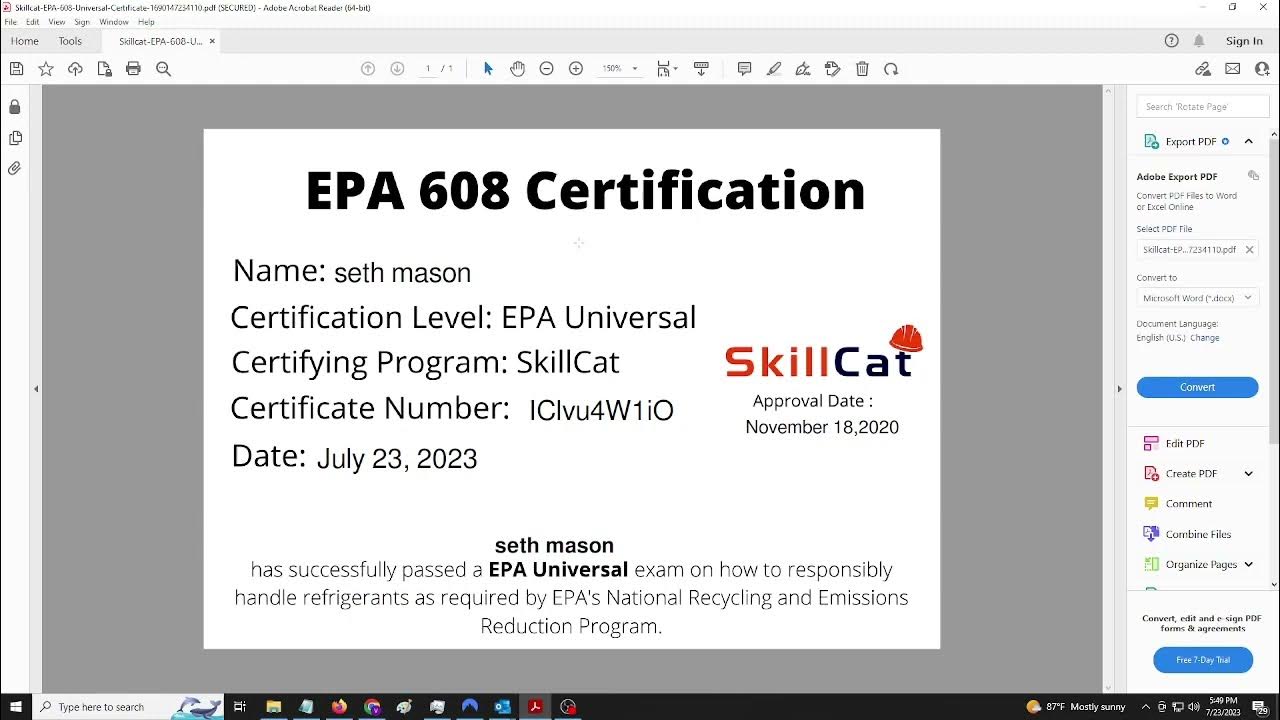Viewport: 1280px width, 720px height.
Task: Collapse the Export PDF section chevron
Action: coord(1249,142)
